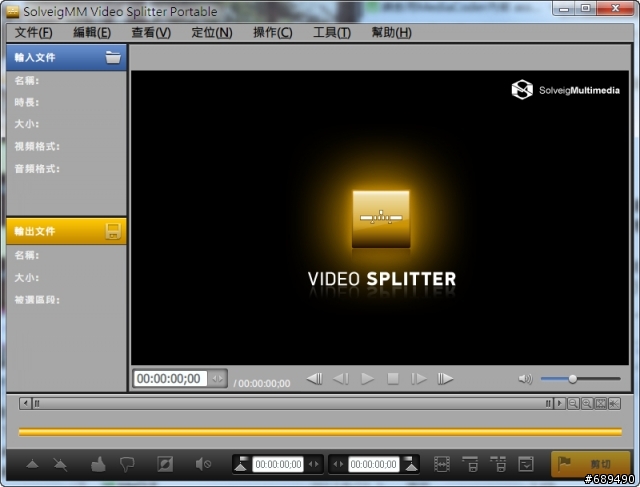This screenshot has height=487, width=640.
Task: Click the open folder icon in 輸入文件 header
Action: (x=113, y=57)
